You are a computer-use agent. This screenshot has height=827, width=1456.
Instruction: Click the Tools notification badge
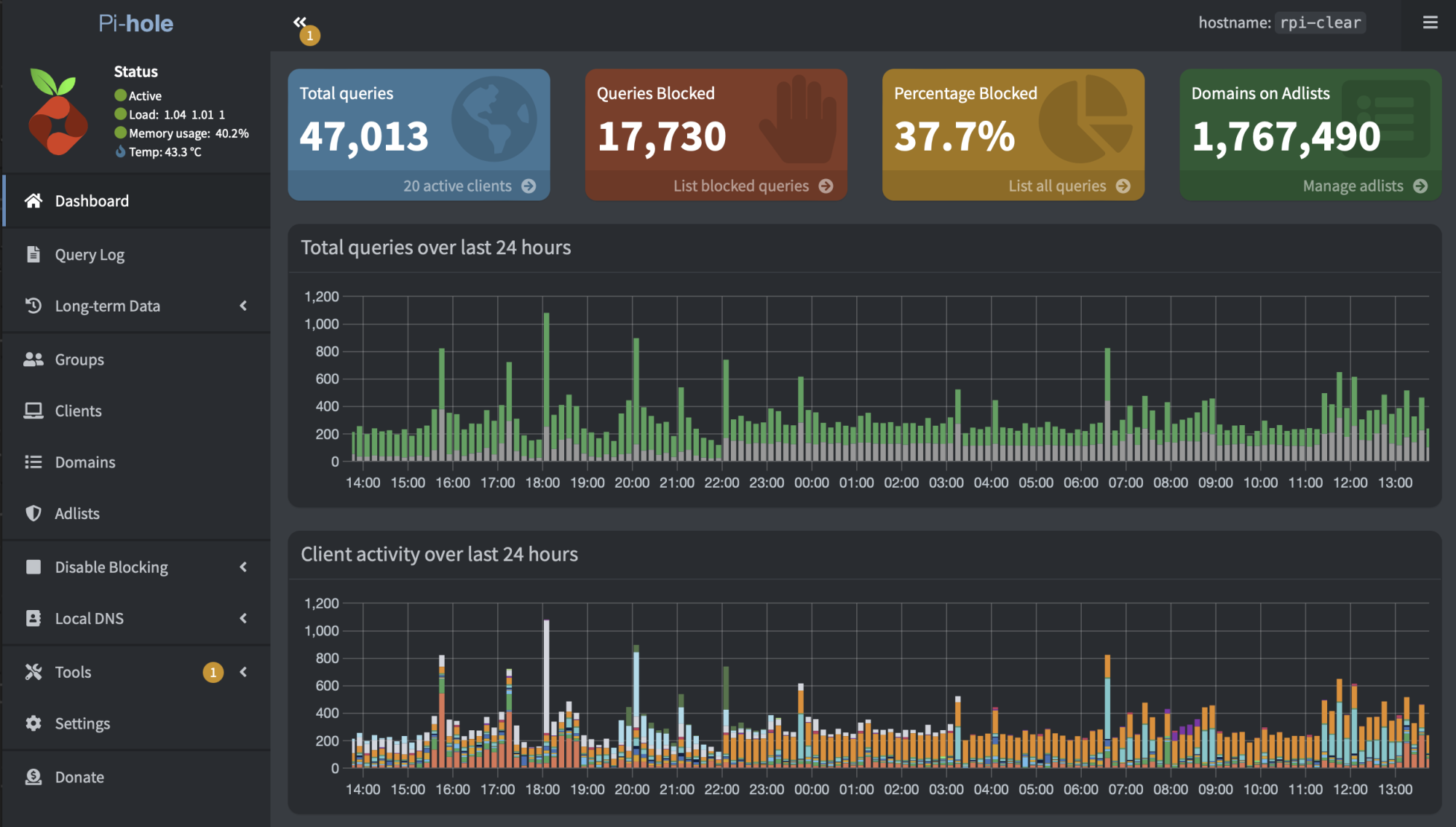point(213,672)
